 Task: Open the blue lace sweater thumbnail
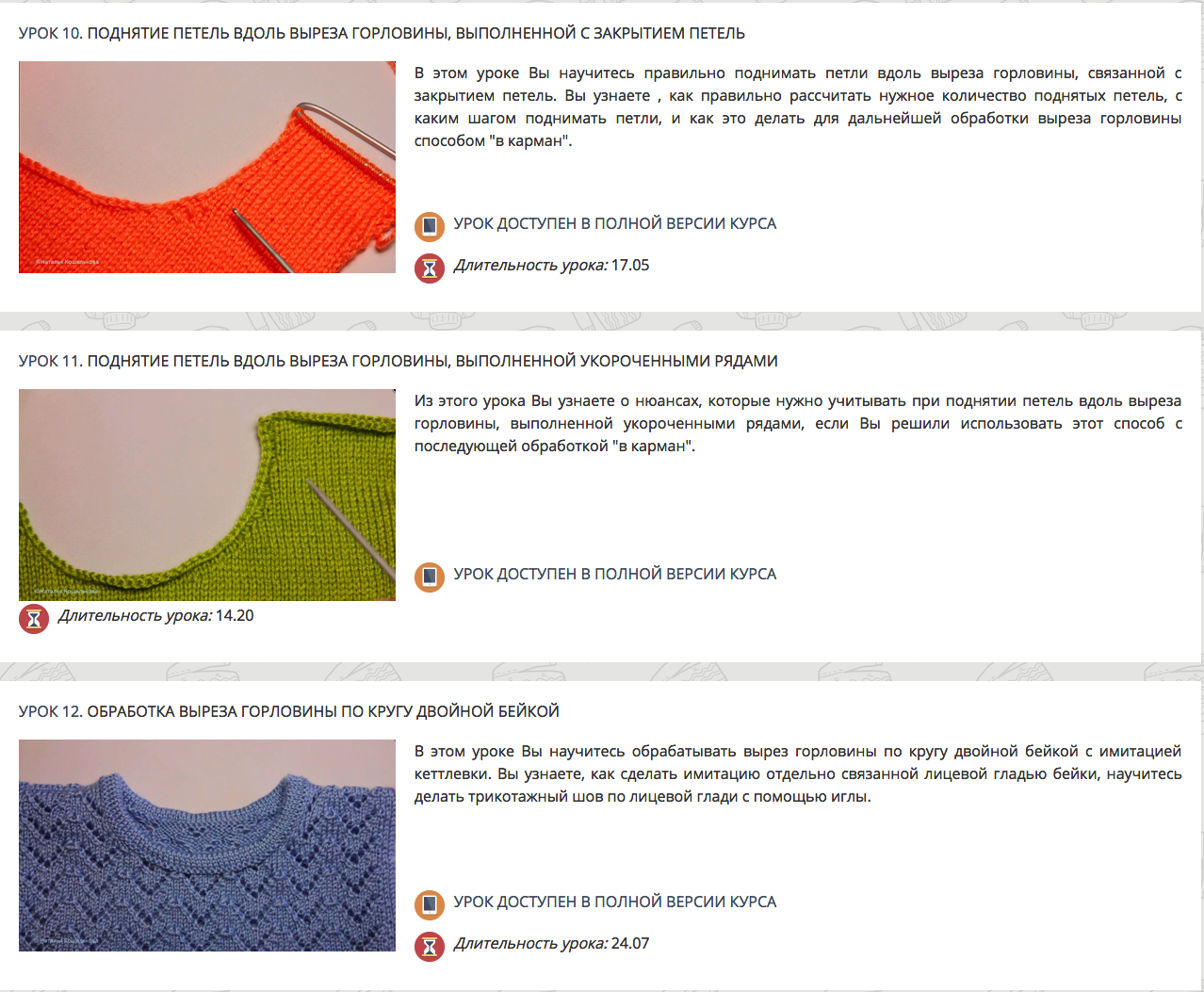207,845
